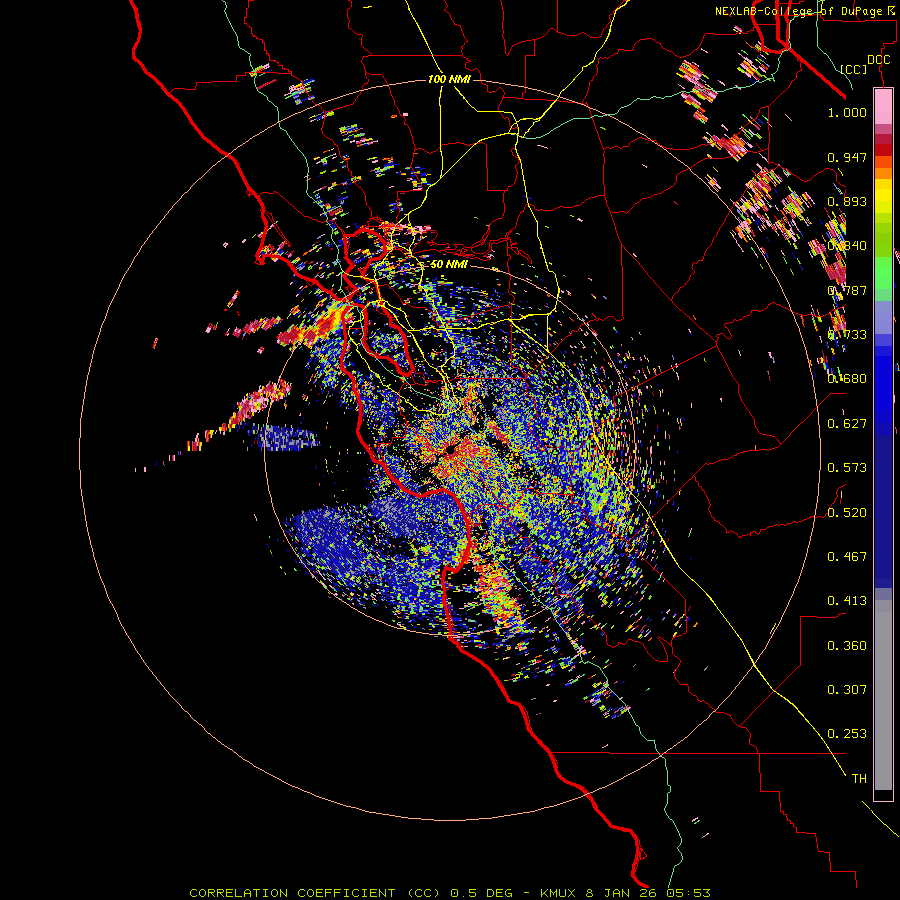The image size is (900, 900).
Task: Pick the pink band atop the color bar
Action: (883, 106)
